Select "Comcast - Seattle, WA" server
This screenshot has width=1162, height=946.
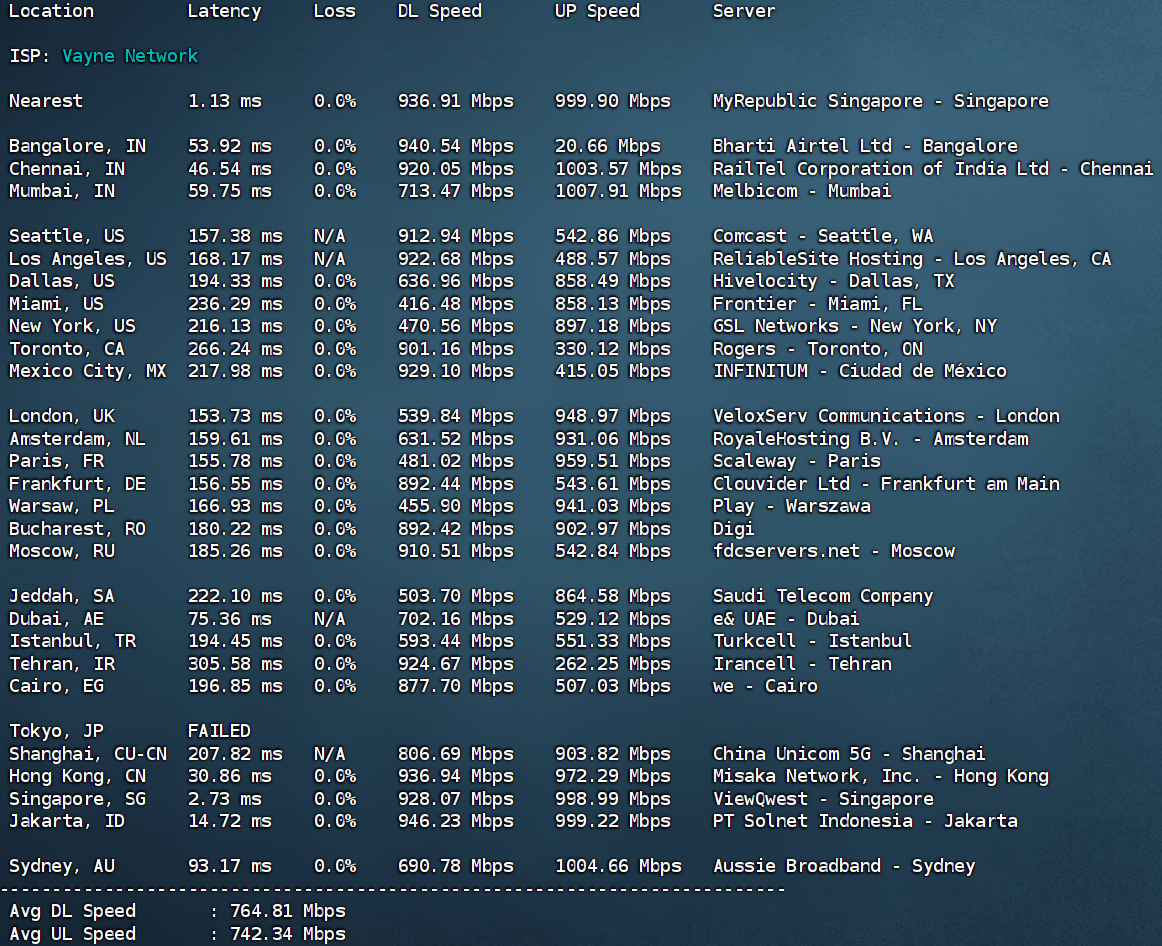tap(823, 236)
